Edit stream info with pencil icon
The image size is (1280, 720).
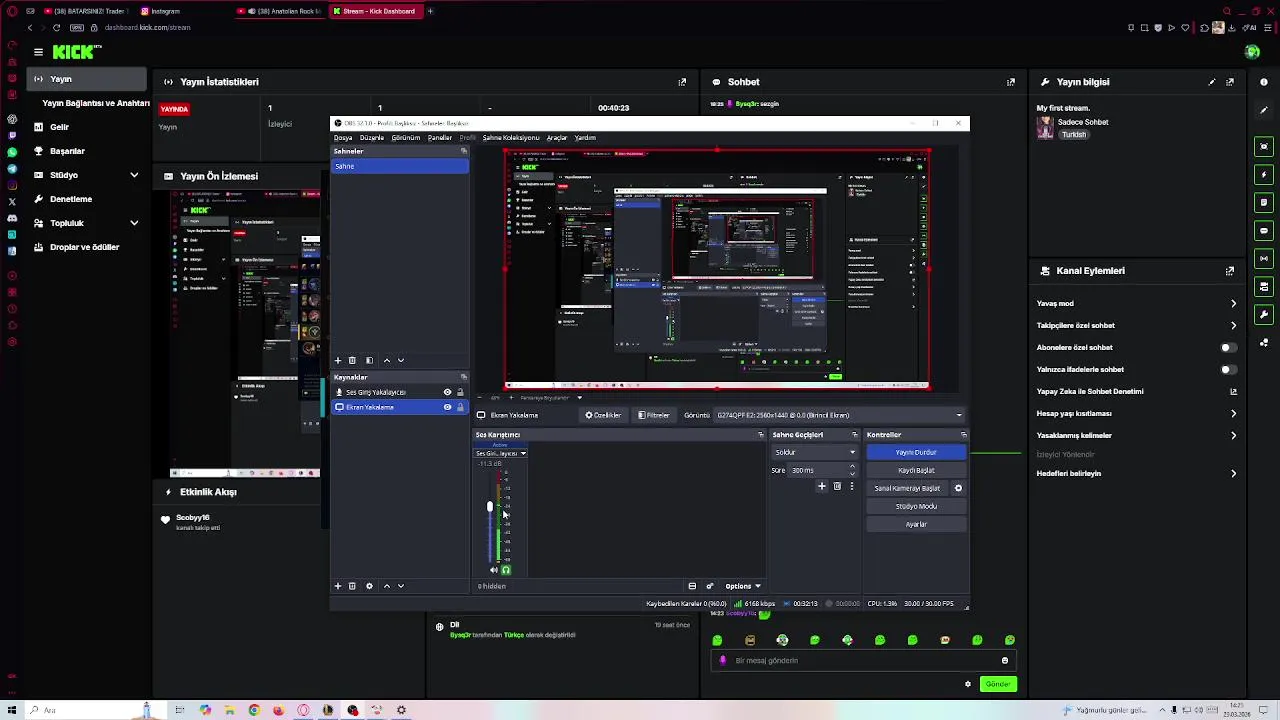(x=1212, y=82)
